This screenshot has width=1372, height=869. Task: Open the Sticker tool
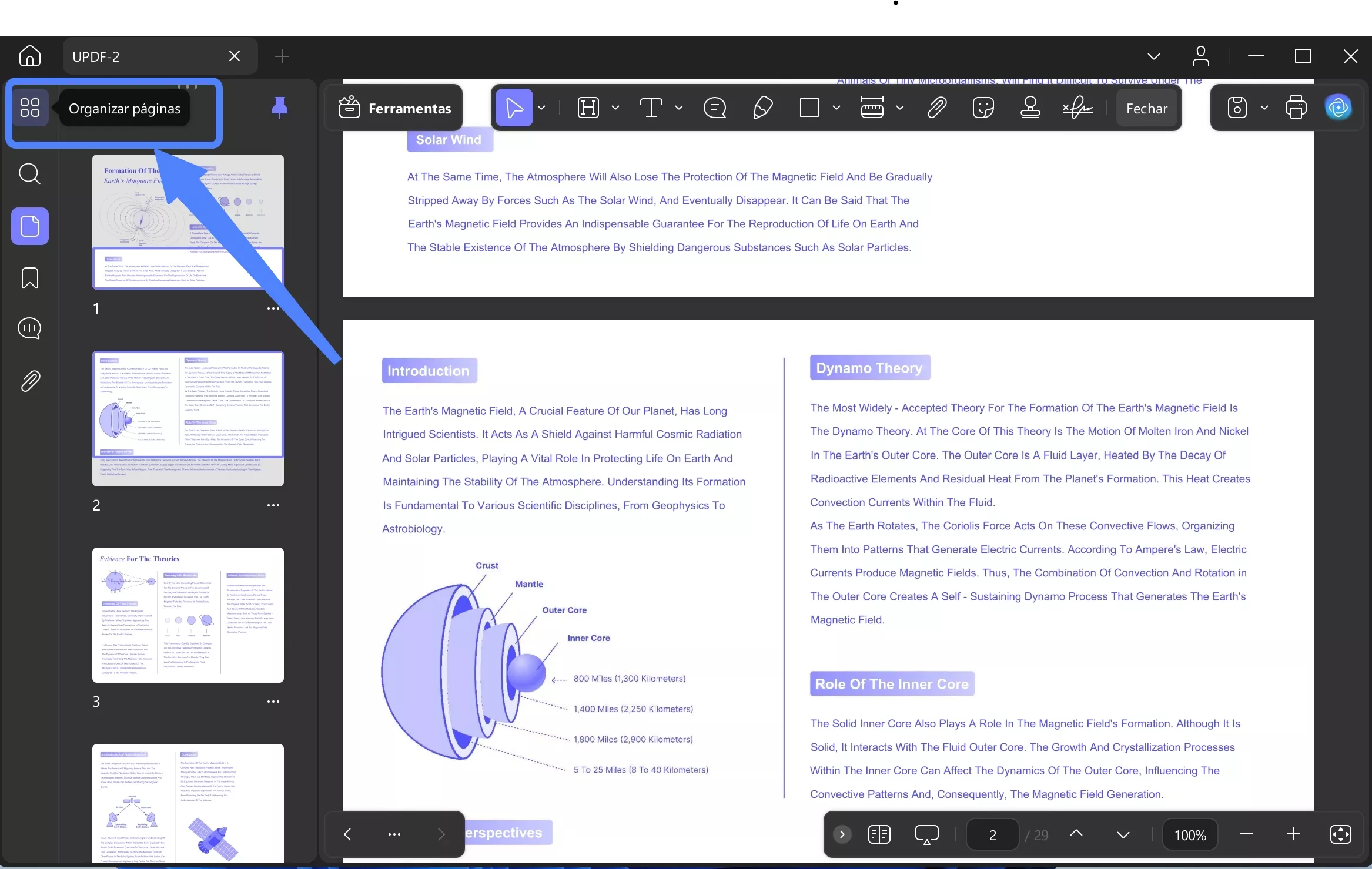[x=983, y=108]
